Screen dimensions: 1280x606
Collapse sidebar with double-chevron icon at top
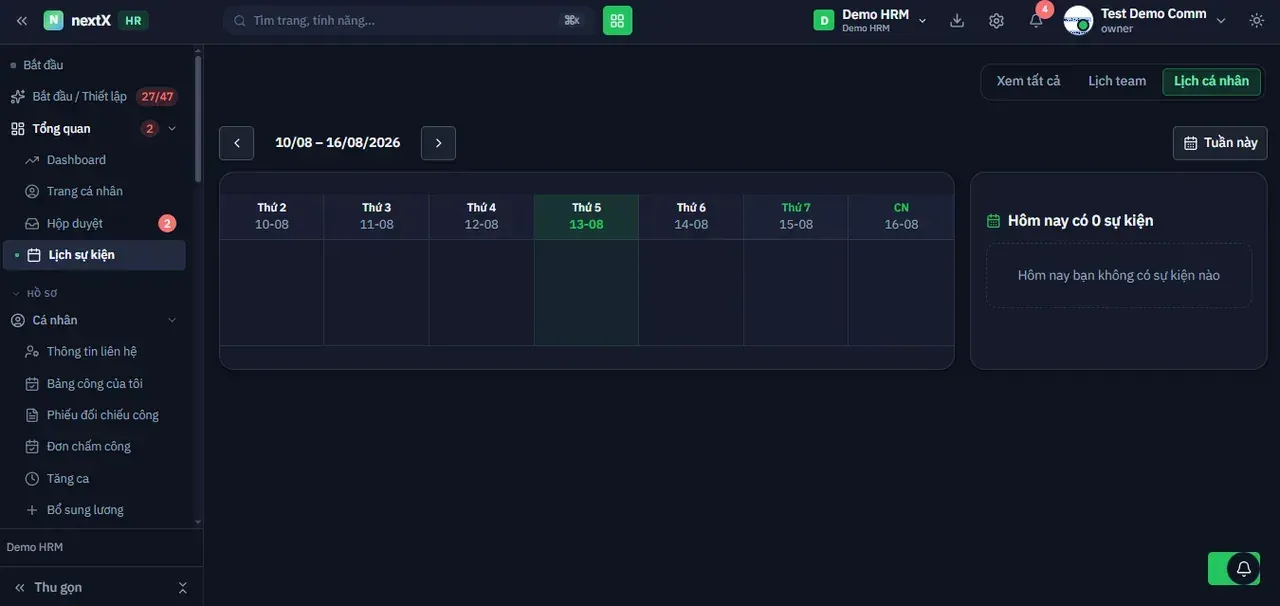coord(22,21)
